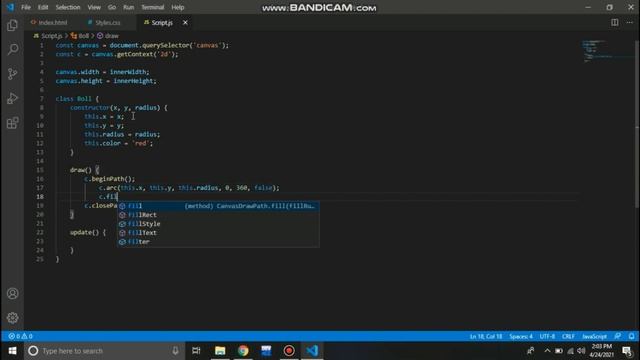Click the 'class Boll {' code line
Viewport: 640px width, 360px height.
coord(77,99)
